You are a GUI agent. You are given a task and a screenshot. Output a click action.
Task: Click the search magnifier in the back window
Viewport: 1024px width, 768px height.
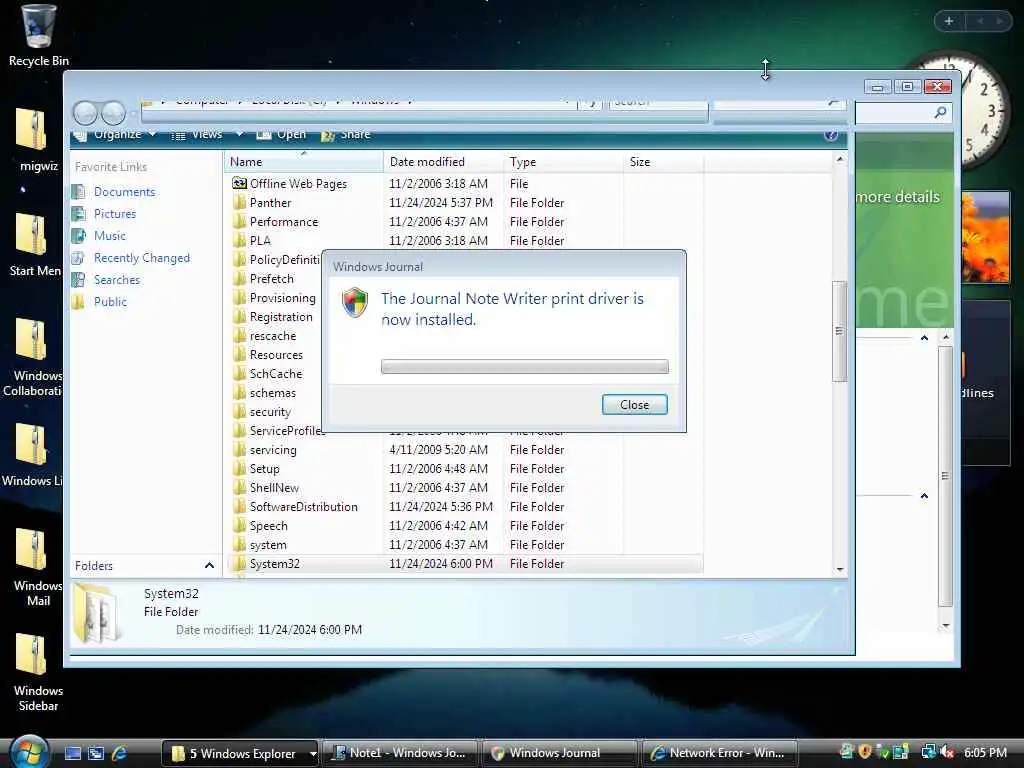click(x=940, y=112)
